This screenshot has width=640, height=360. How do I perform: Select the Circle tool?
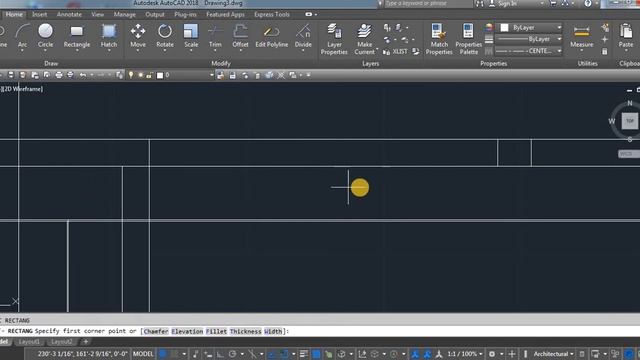[45, 37]
